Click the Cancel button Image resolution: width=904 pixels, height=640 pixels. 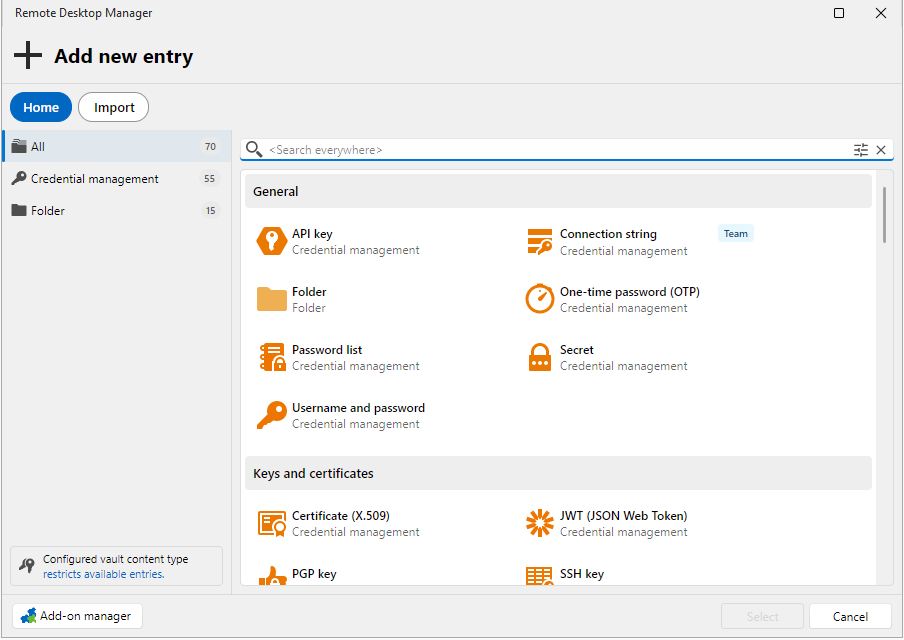(x=850, y=616)
